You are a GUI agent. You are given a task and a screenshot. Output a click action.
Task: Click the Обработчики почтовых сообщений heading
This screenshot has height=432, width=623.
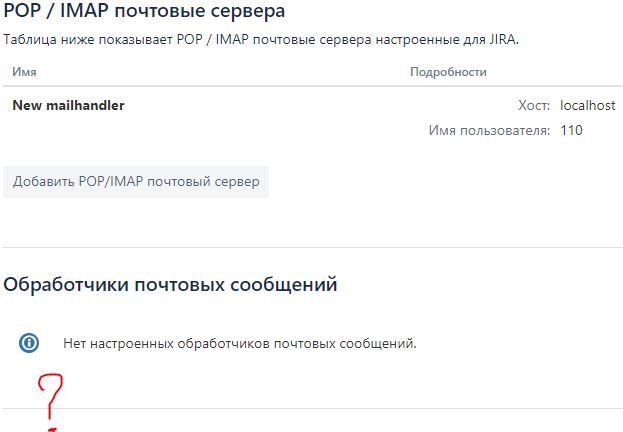coord(170,285)
